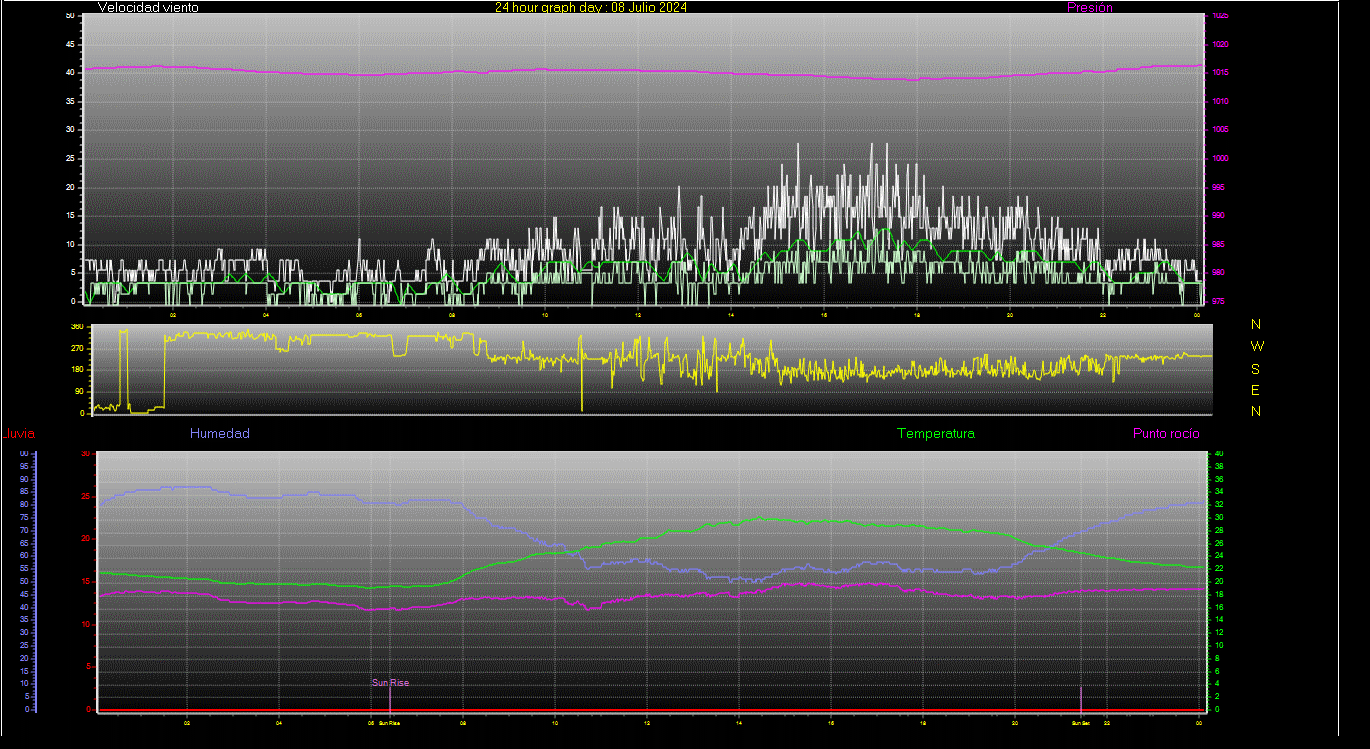The width and height of the screenshot is (1370, 749).
Task: Click wind direction axis value 90
Action: point(79,391)
